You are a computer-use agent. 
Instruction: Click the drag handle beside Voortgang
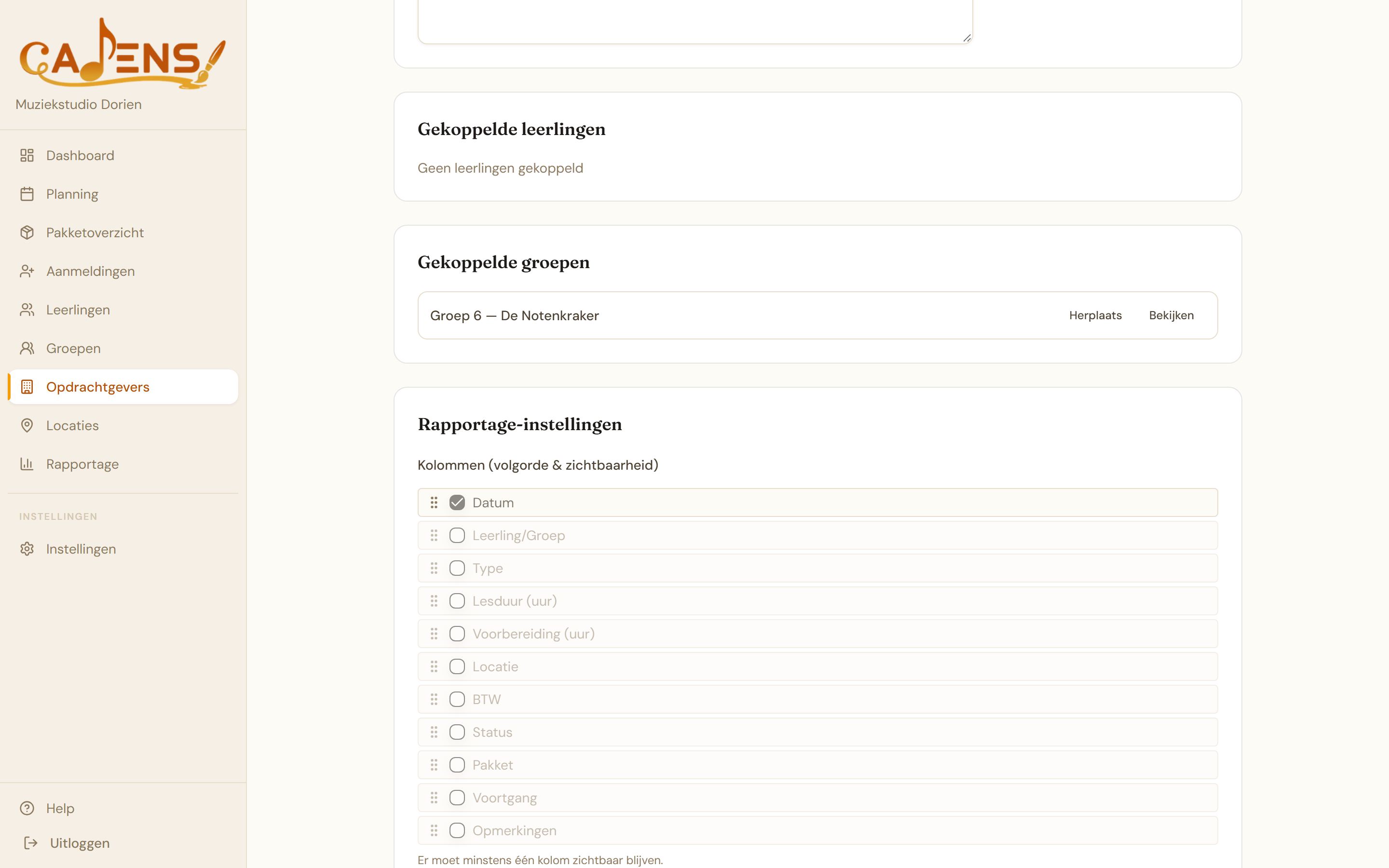434,798
